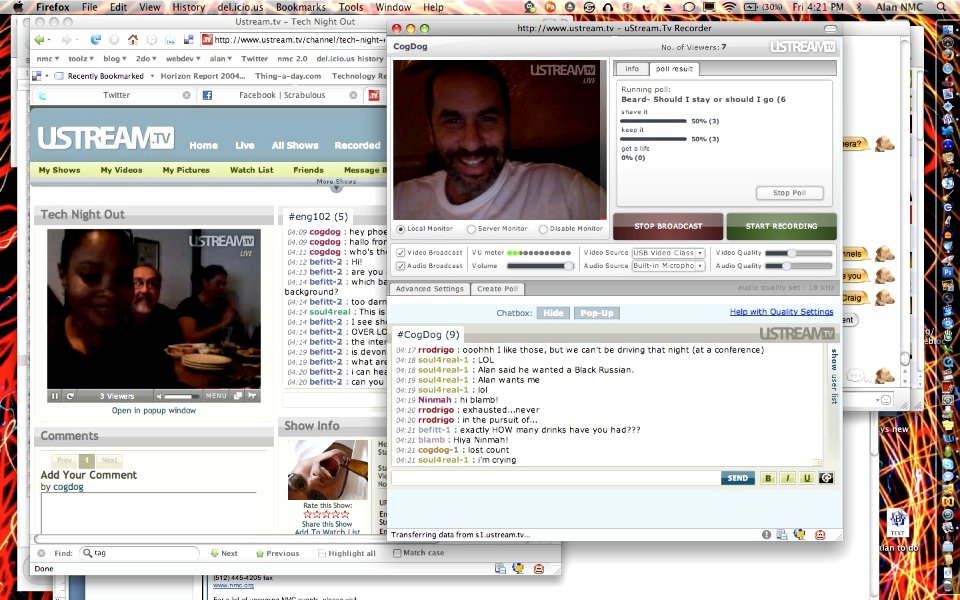Expand the nmc bookmarks folder
Image resolution: width=960 pixels, height=600 pixels.
click(47, 59)
